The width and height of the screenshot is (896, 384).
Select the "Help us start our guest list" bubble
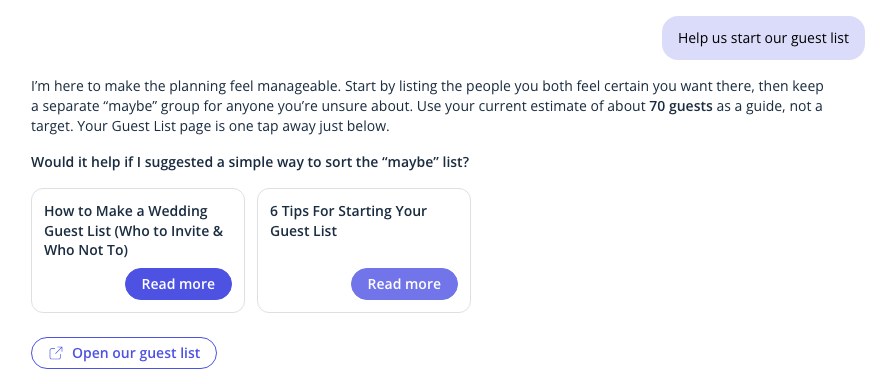click(x=763, y=38)
